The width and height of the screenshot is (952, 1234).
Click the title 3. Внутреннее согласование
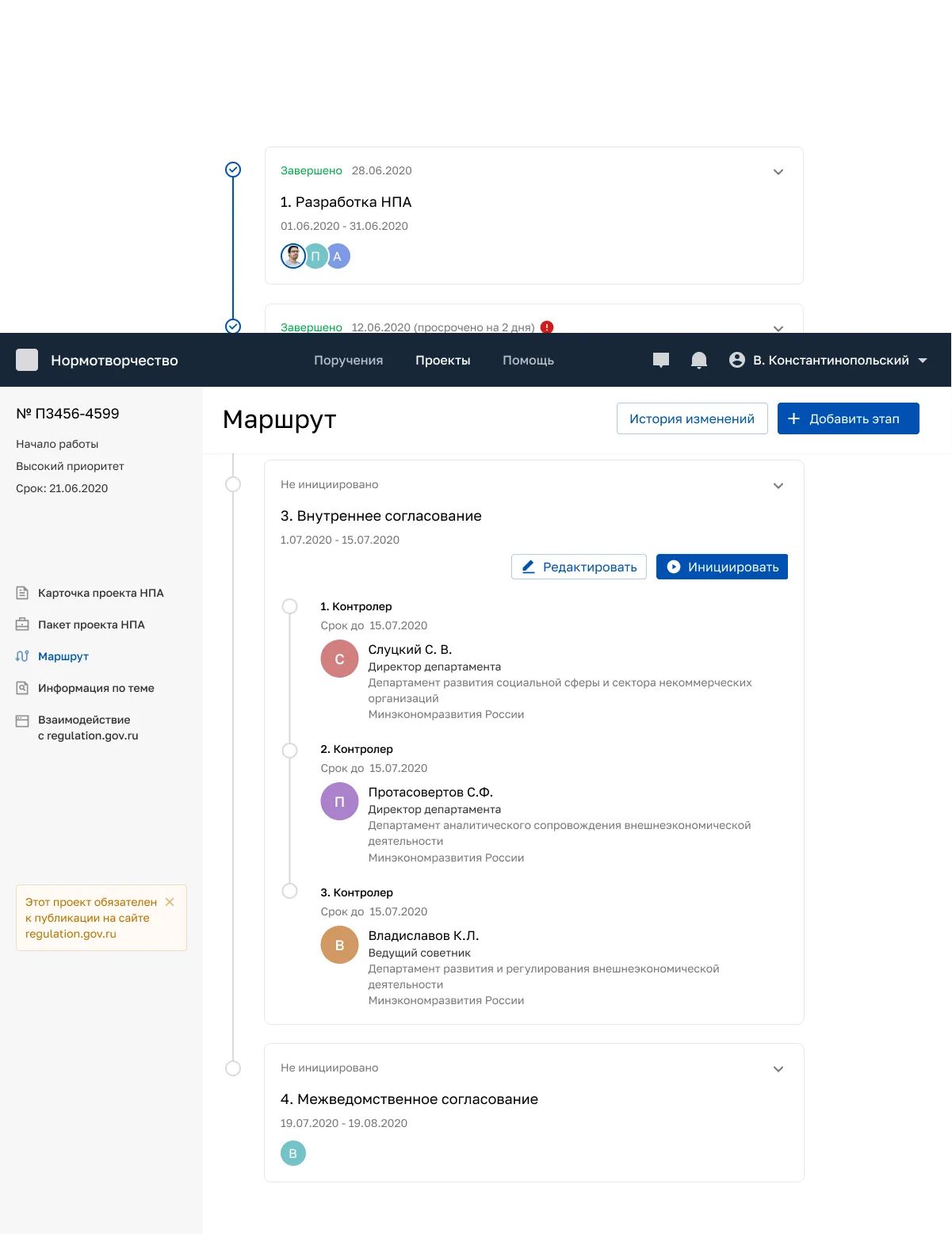click(x=381, y=516)
